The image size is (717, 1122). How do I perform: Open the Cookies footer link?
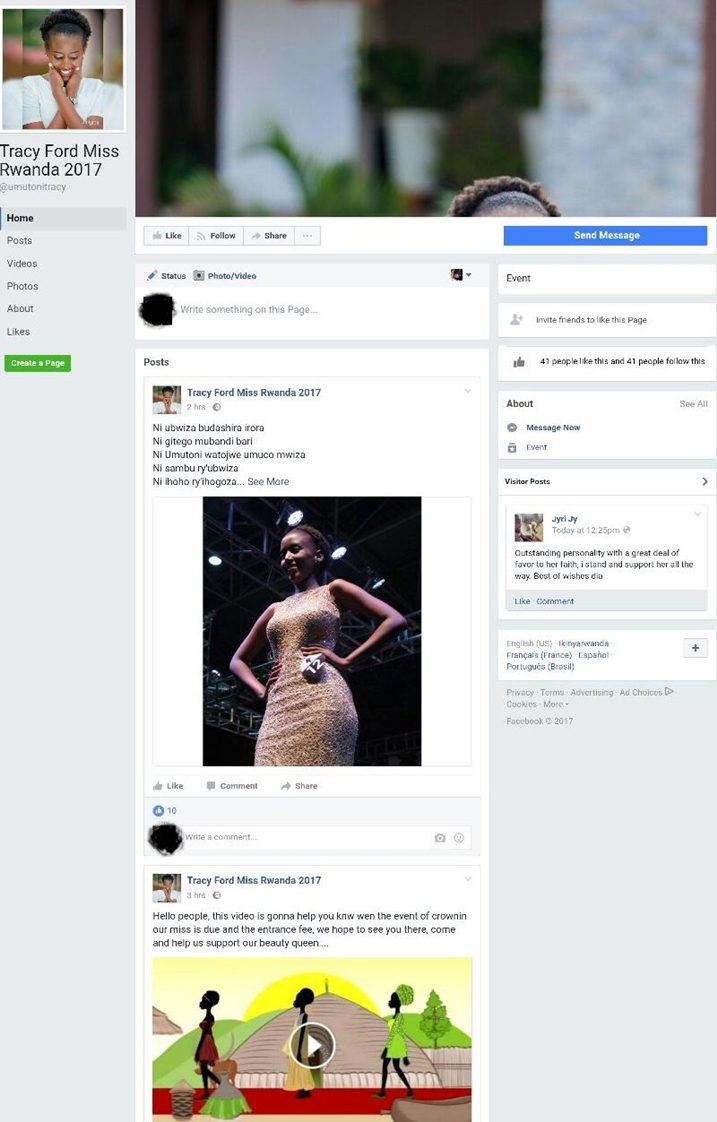click(x=521, y=704)
